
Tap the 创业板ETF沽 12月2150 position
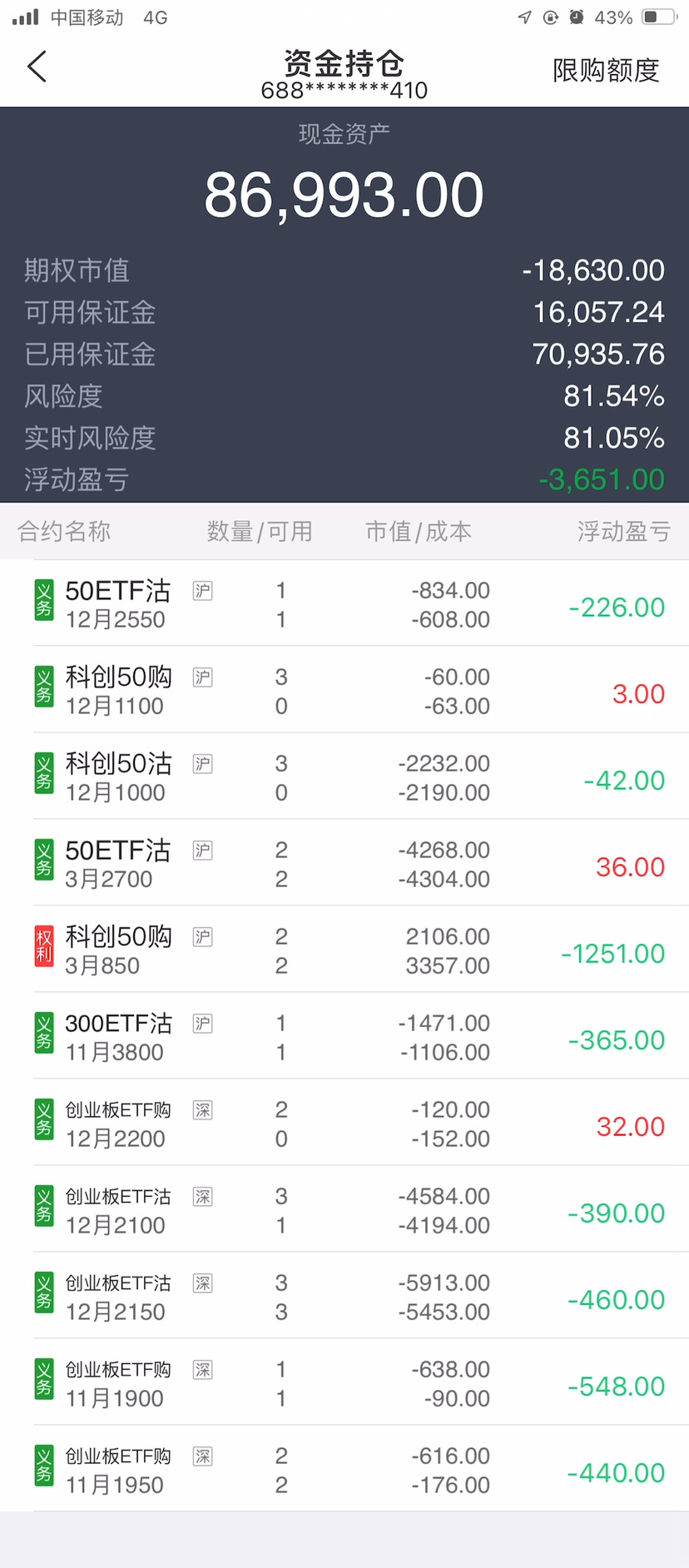pos(344,1297)
